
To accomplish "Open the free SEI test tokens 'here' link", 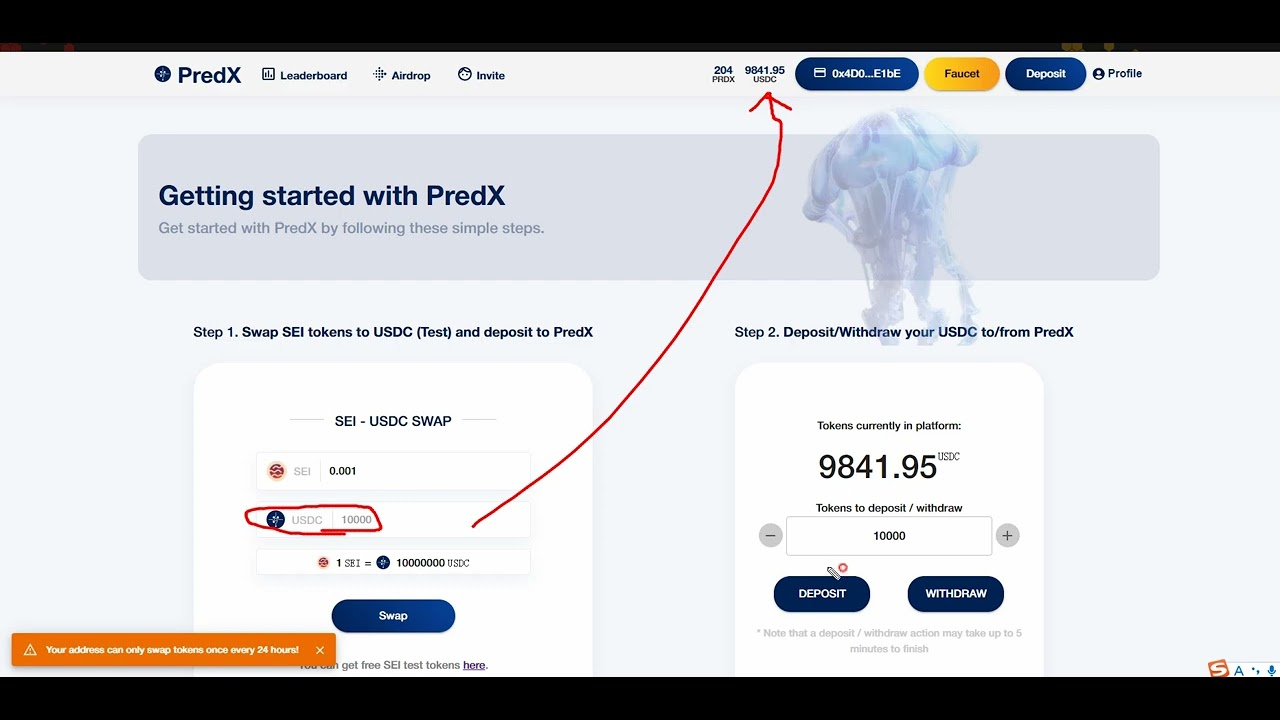I will pyautogui.click(x=474, y=665).
